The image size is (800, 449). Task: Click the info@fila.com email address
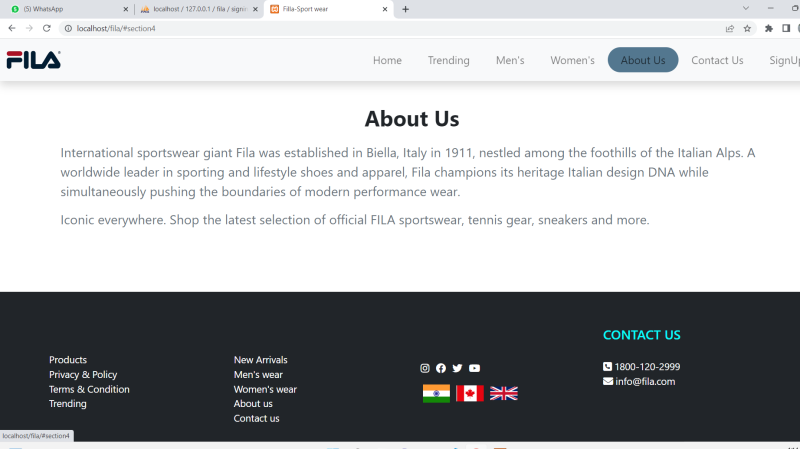[x=644, y=381]
